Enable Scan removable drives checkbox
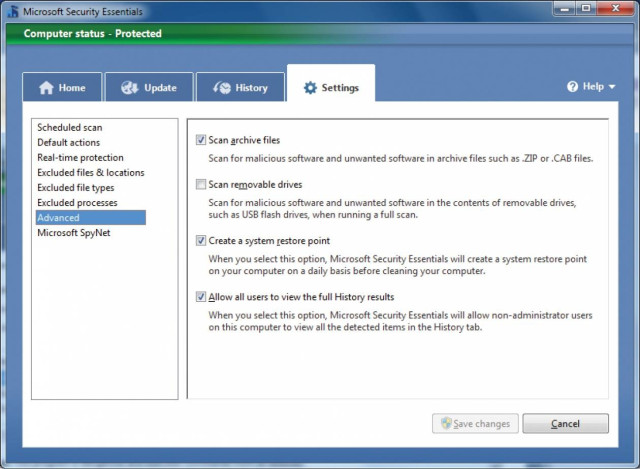 point(201,184)
